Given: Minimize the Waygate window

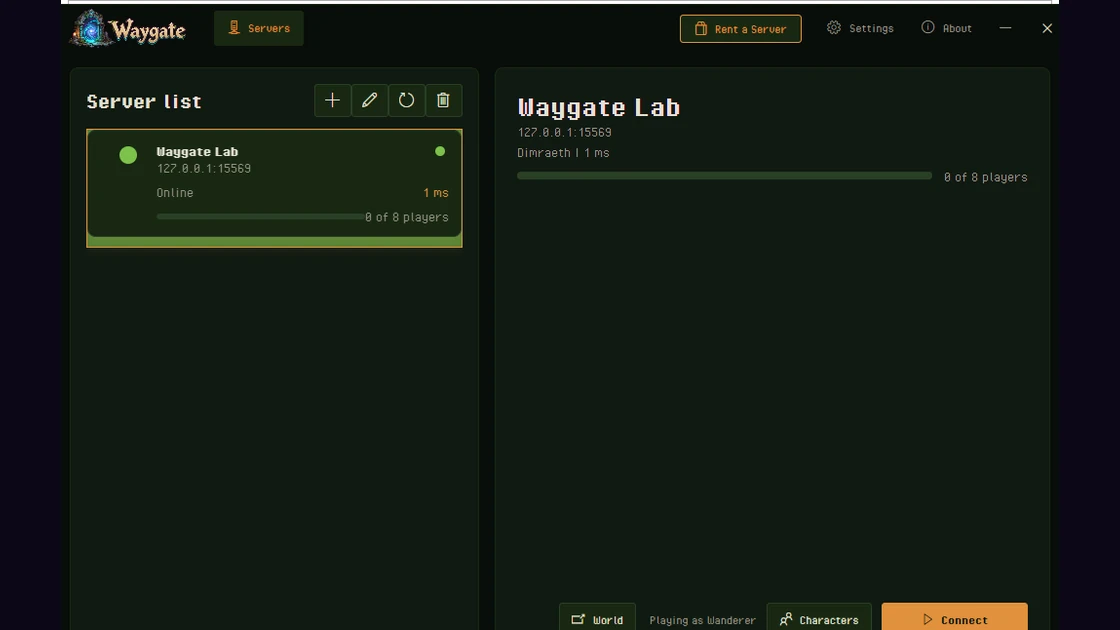Looking at the screenshot, I should tap(1005, 29).
